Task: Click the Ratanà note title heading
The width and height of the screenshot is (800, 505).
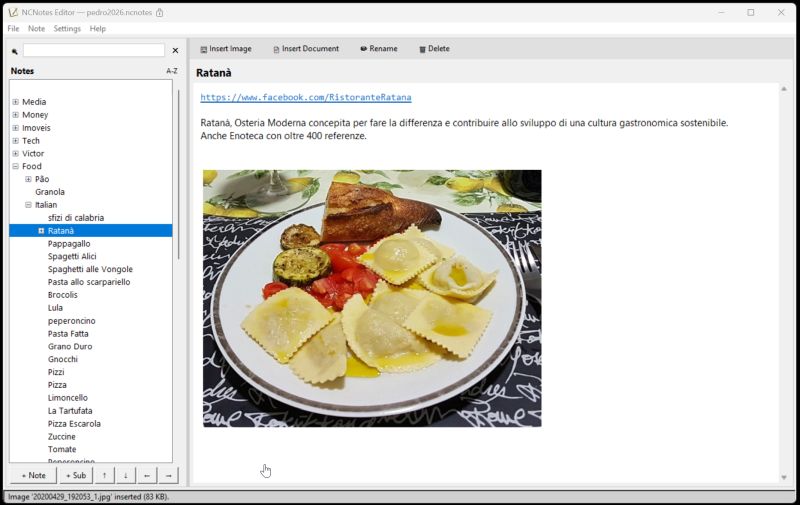Action: [214, 73]
